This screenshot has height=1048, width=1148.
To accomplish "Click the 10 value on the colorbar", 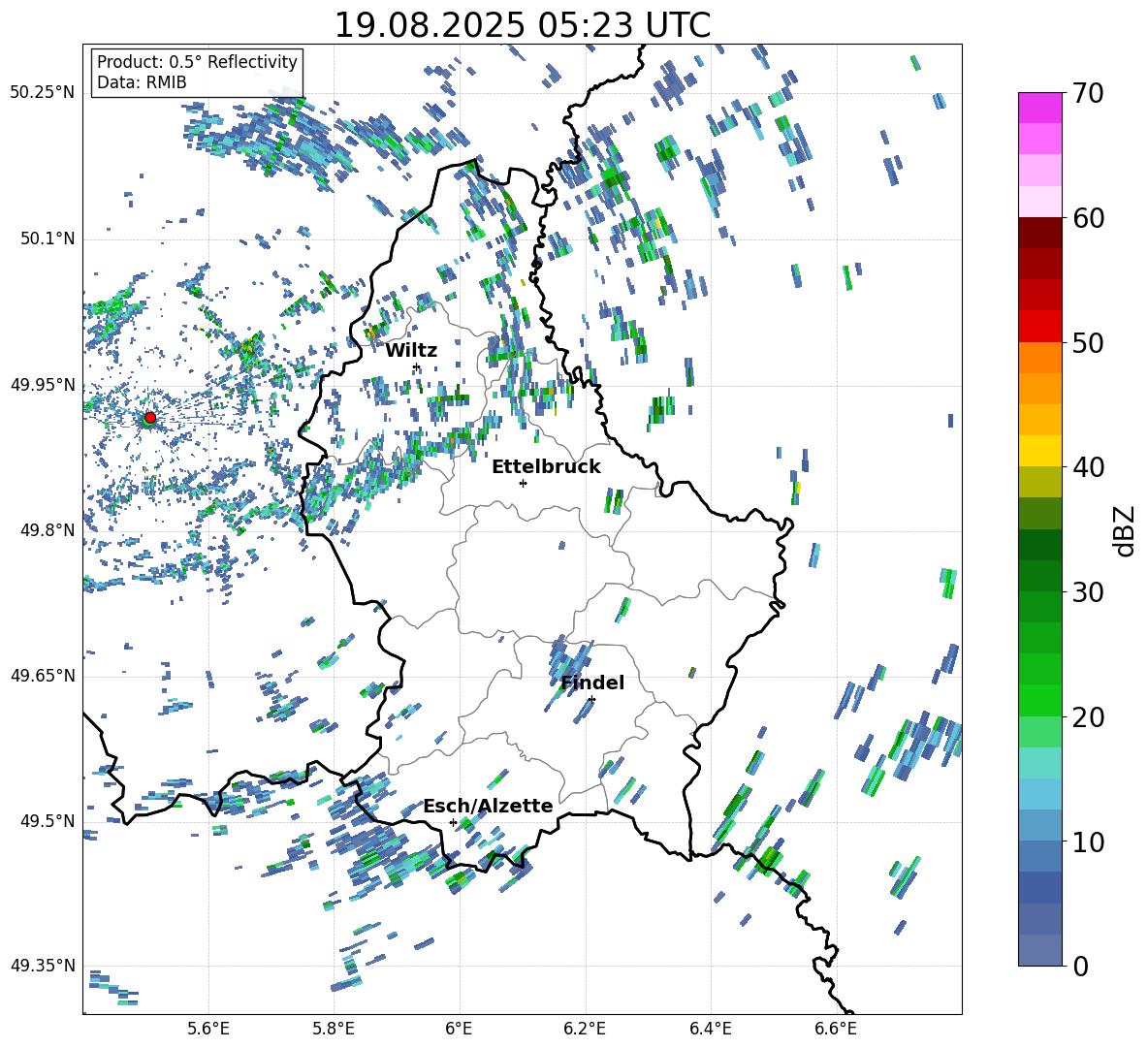I will tap(1088, 842).
